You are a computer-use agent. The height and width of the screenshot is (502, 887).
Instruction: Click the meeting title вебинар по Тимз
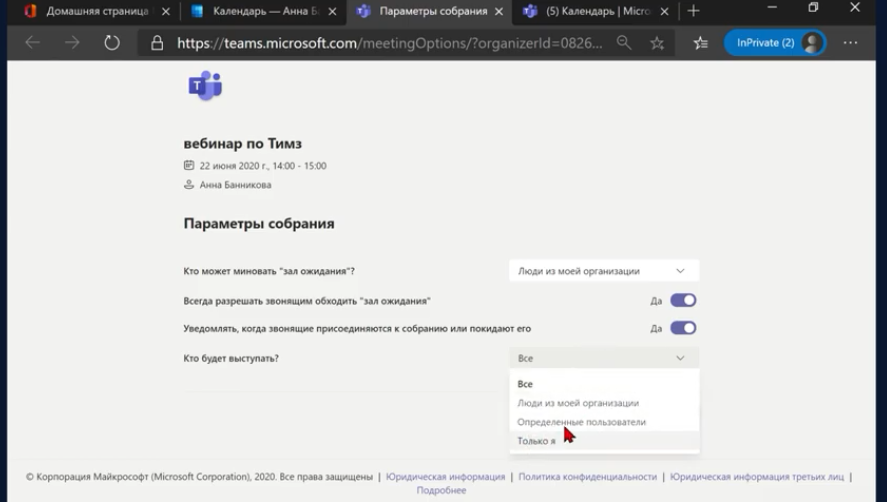point(243,144)
